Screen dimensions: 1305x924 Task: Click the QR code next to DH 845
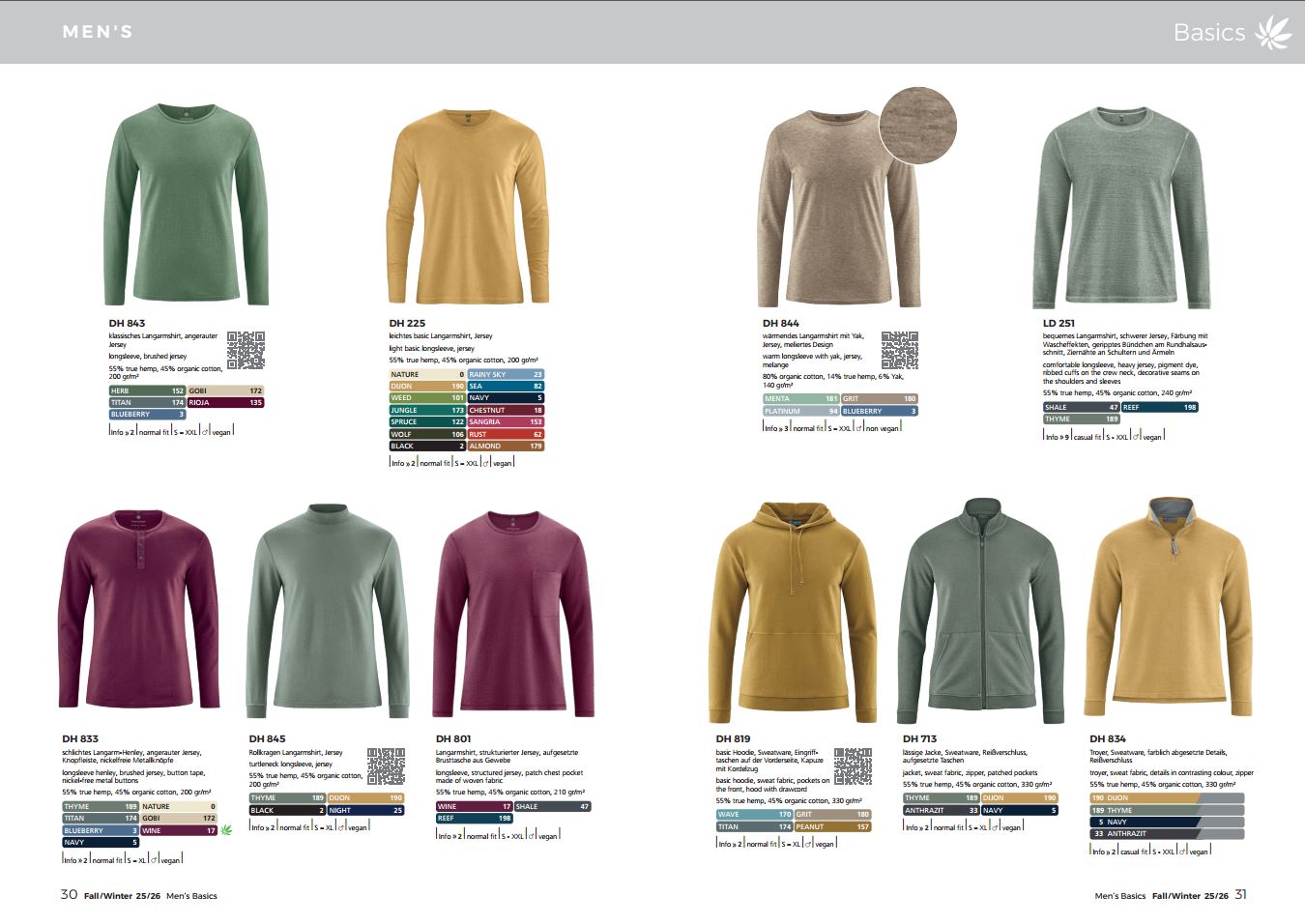386,765
